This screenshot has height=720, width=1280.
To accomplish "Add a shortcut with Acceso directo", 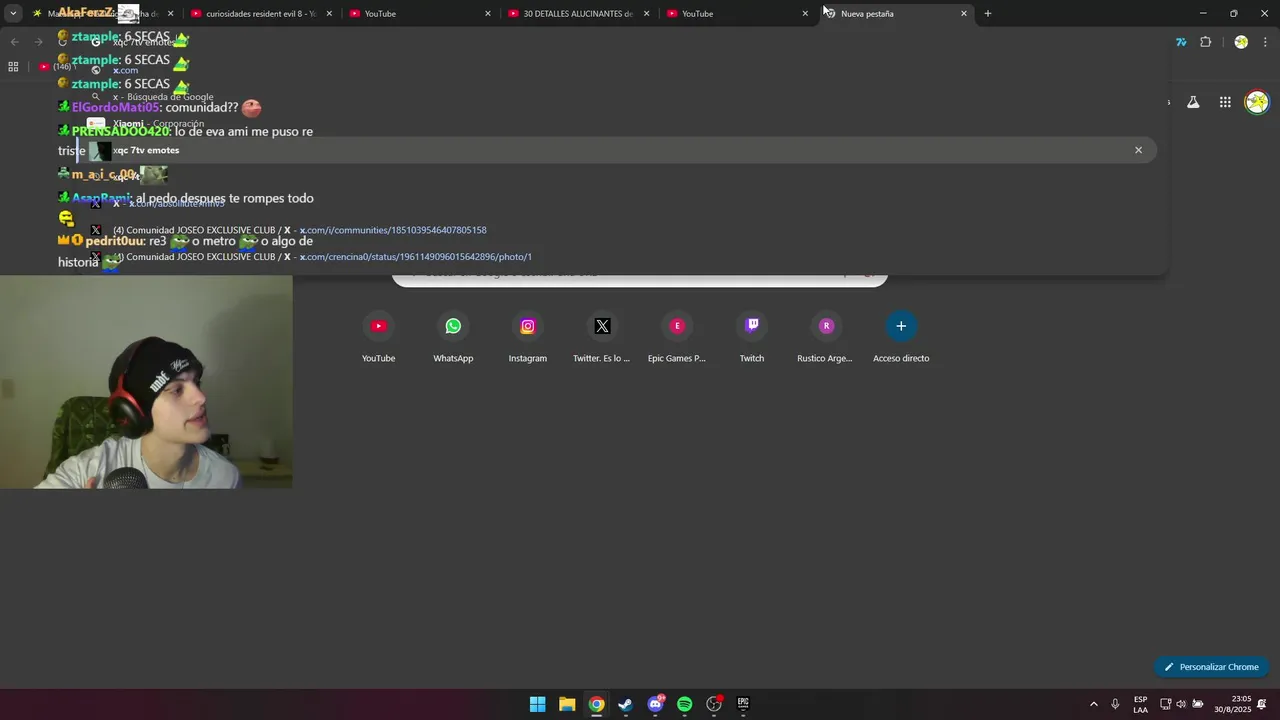I will [901, 337].
